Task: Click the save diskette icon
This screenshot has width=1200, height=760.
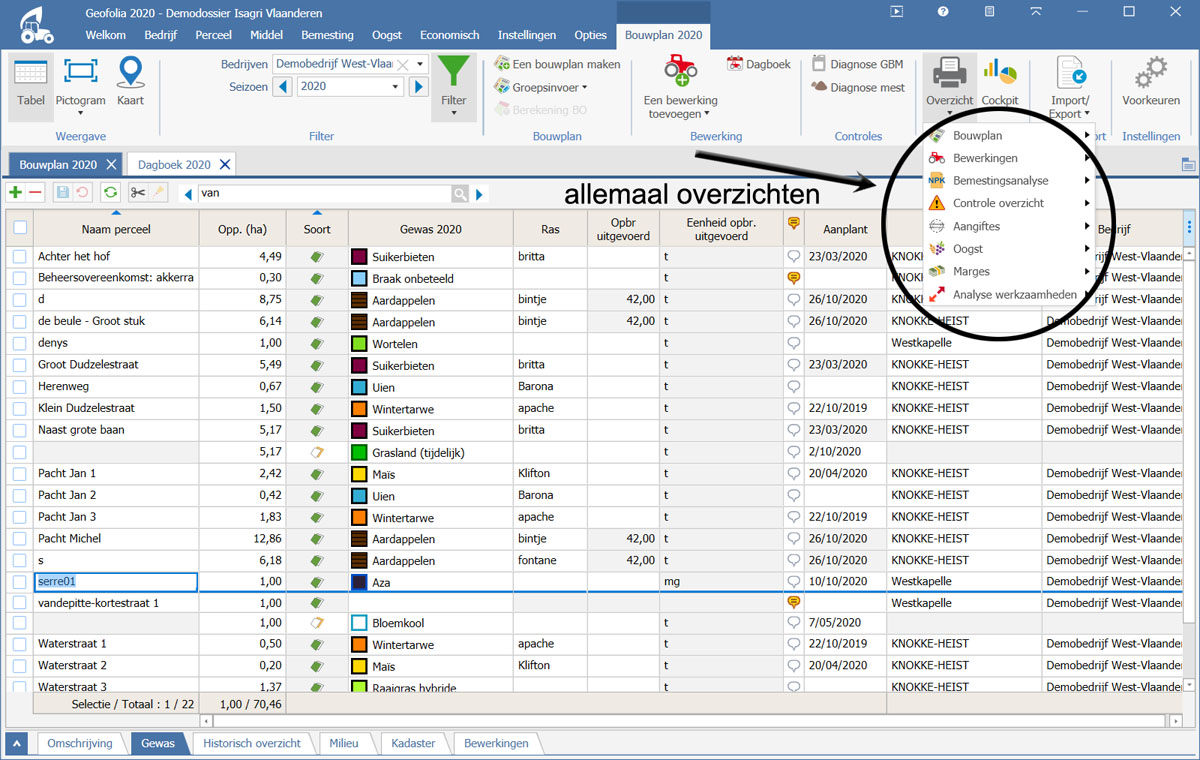Action: 62,192
